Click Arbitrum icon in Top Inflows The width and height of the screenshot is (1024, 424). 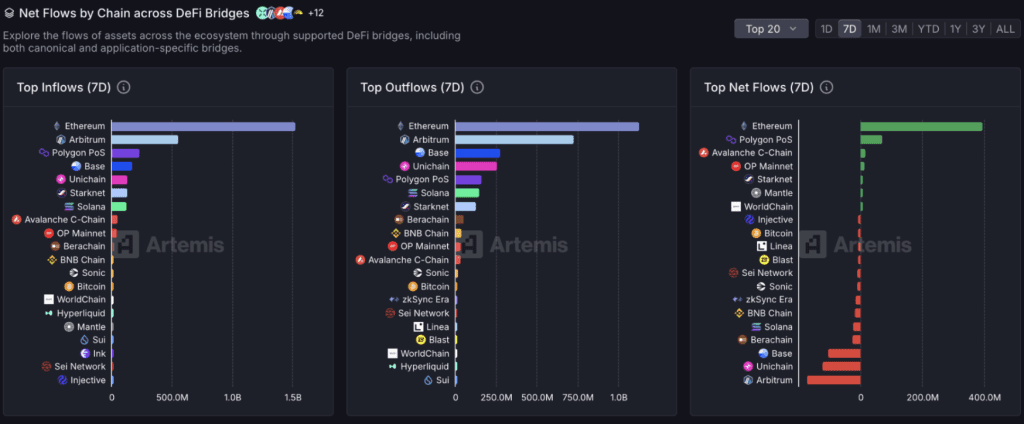click(60, 140)
